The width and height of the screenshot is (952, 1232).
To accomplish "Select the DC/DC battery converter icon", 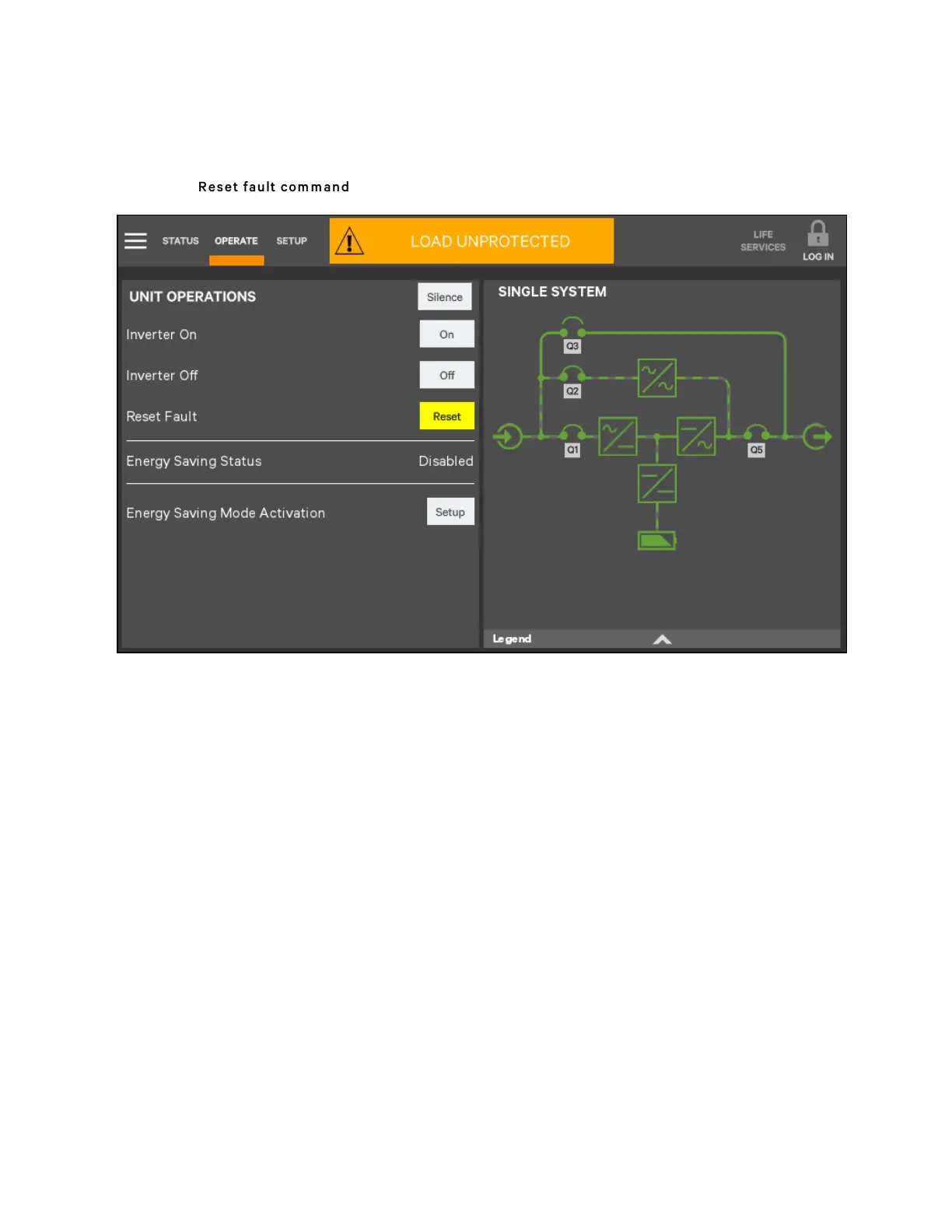I will [657, 484].
